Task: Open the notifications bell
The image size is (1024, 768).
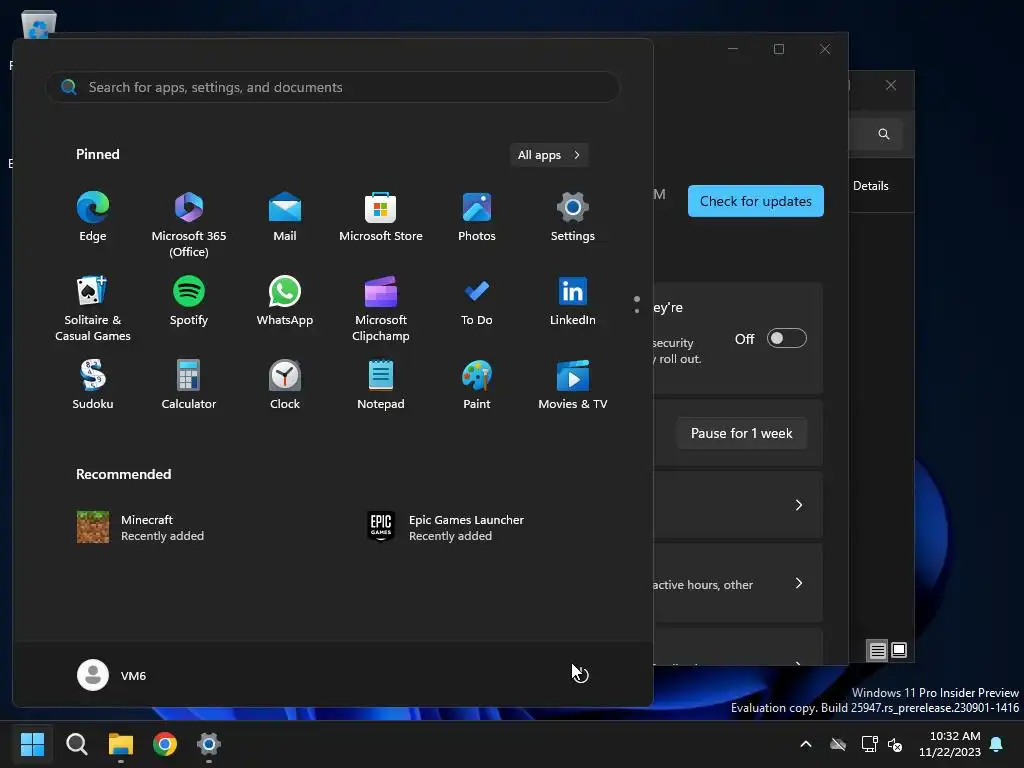Action: coord(997,744)
